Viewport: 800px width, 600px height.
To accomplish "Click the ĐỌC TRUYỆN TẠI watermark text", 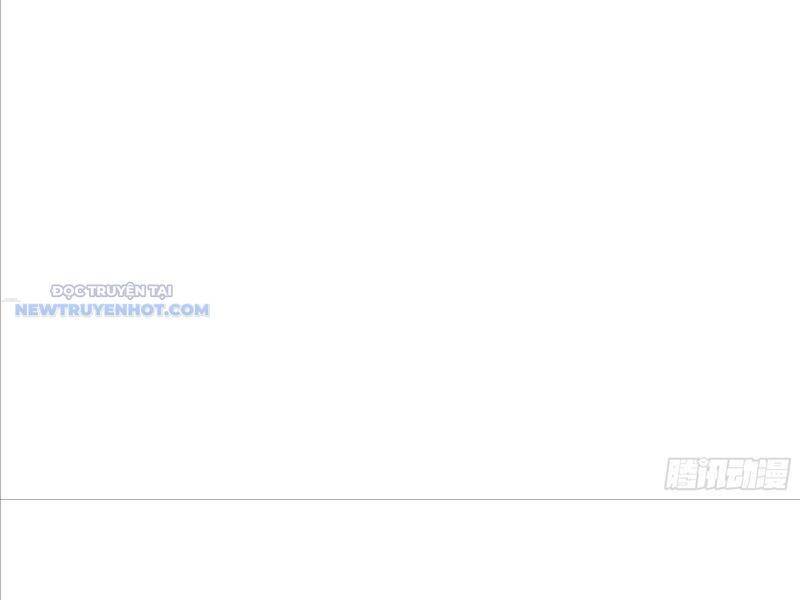I will pyautogui.click(x=112, y=291).
